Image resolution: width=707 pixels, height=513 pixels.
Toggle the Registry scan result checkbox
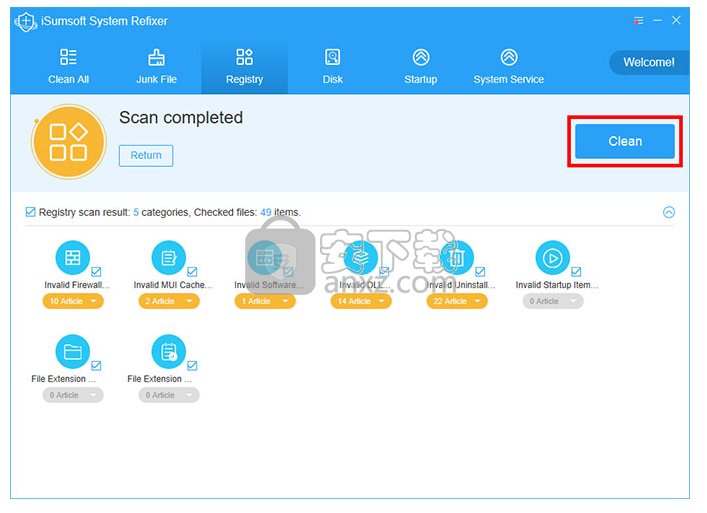[30, 212]
